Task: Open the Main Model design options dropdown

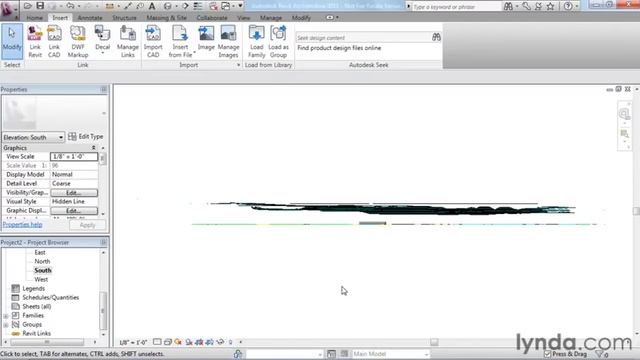Action: click(426, 354)
